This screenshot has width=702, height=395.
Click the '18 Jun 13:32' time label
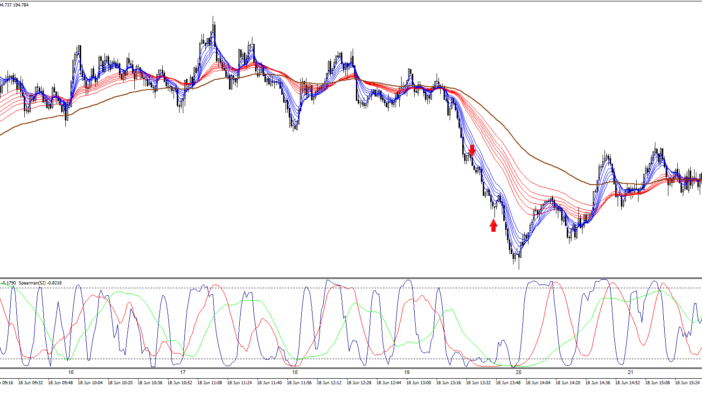point(478,383)
